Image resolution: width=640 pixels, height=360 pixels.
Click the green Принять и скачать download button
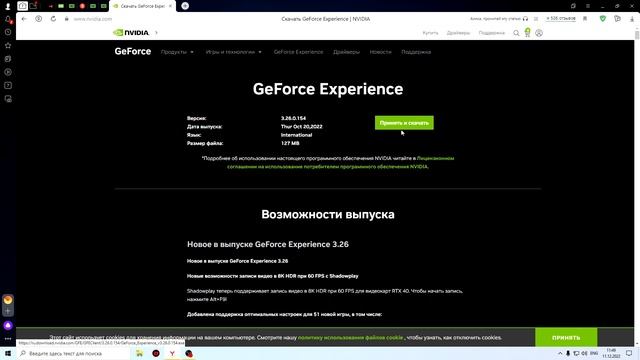(404, 123)
